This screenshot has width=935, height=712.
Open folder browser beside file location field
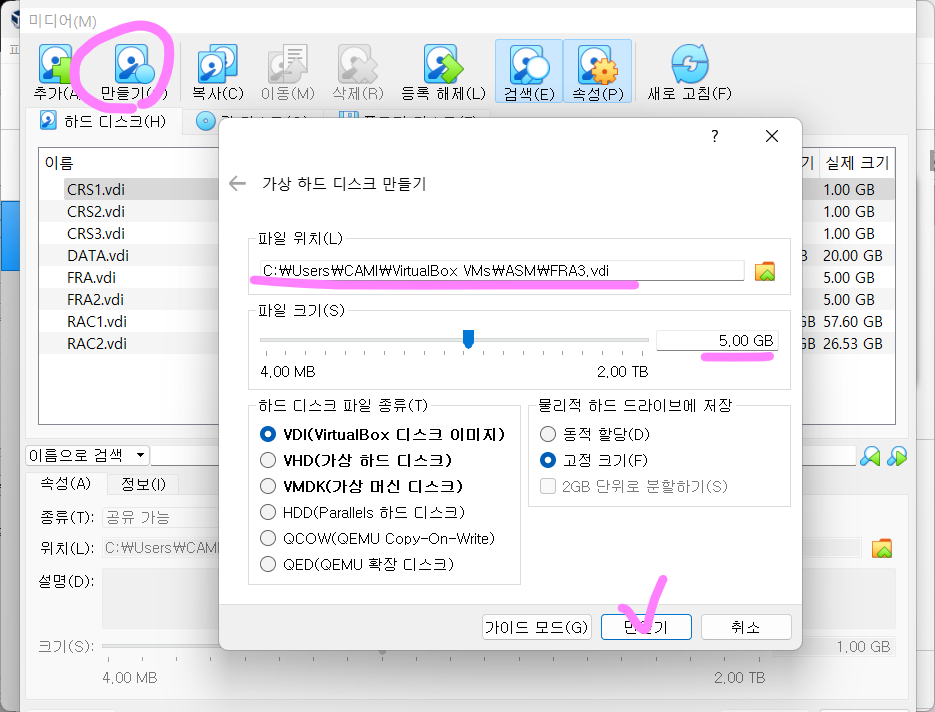pos(765,271)
